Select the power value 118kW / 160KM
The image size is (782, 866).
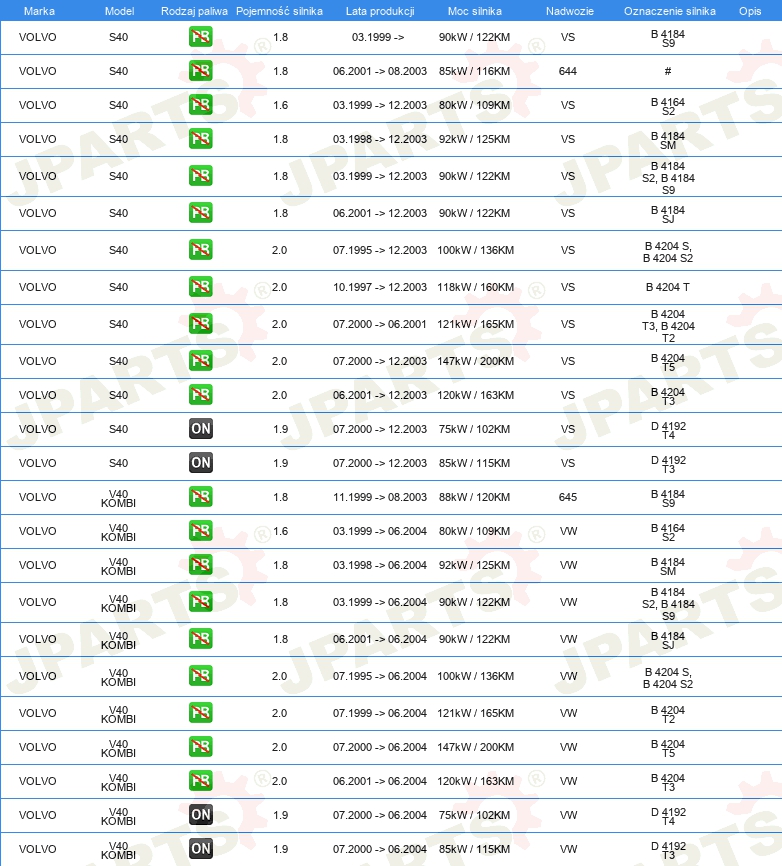475,287
